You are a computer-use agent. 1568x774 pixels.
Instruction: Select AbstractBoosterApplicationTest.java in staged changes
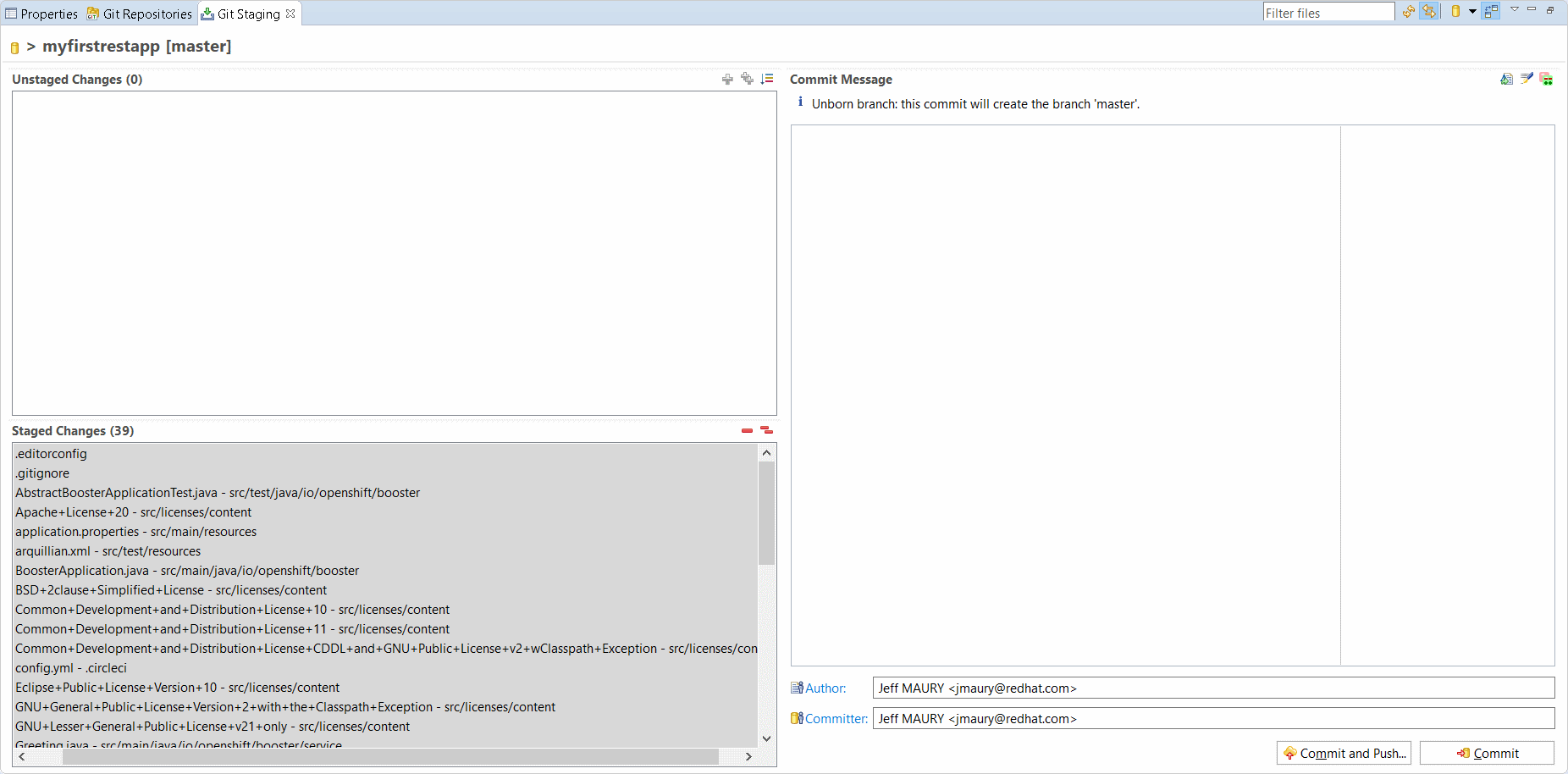tap(385, 493)
